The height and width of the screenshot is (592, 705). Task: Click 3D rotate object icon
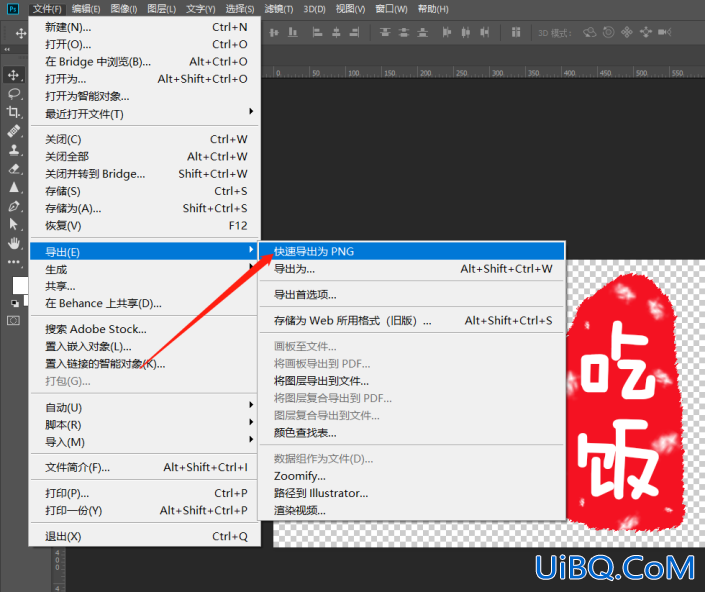589,32
